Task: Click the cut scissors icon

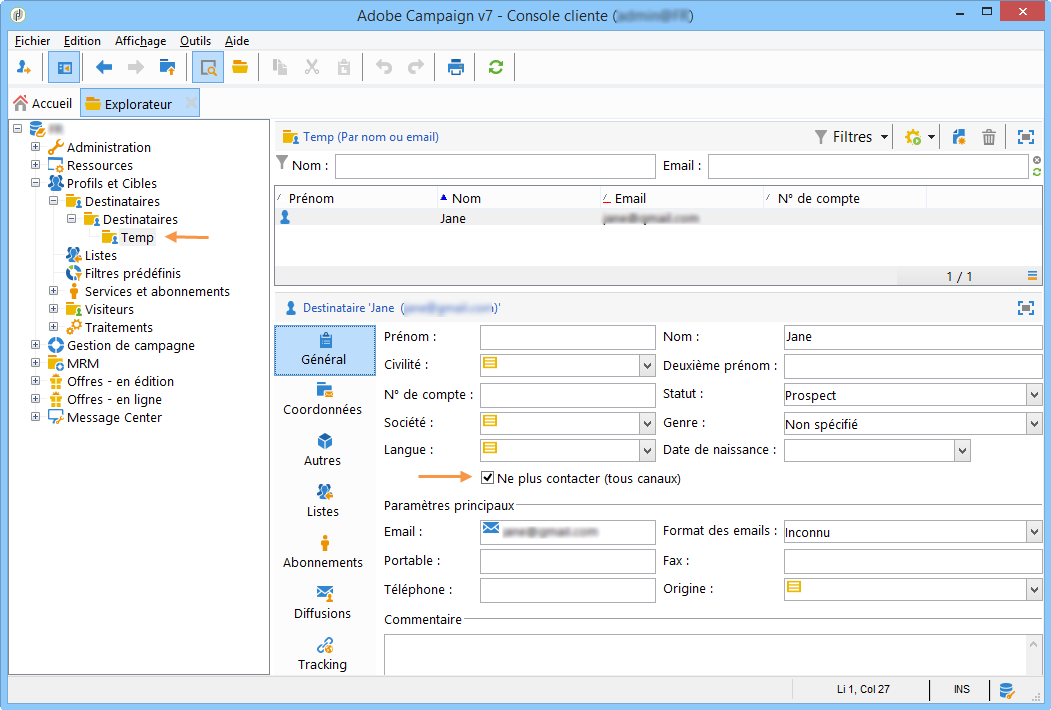Action: point(312,67)
